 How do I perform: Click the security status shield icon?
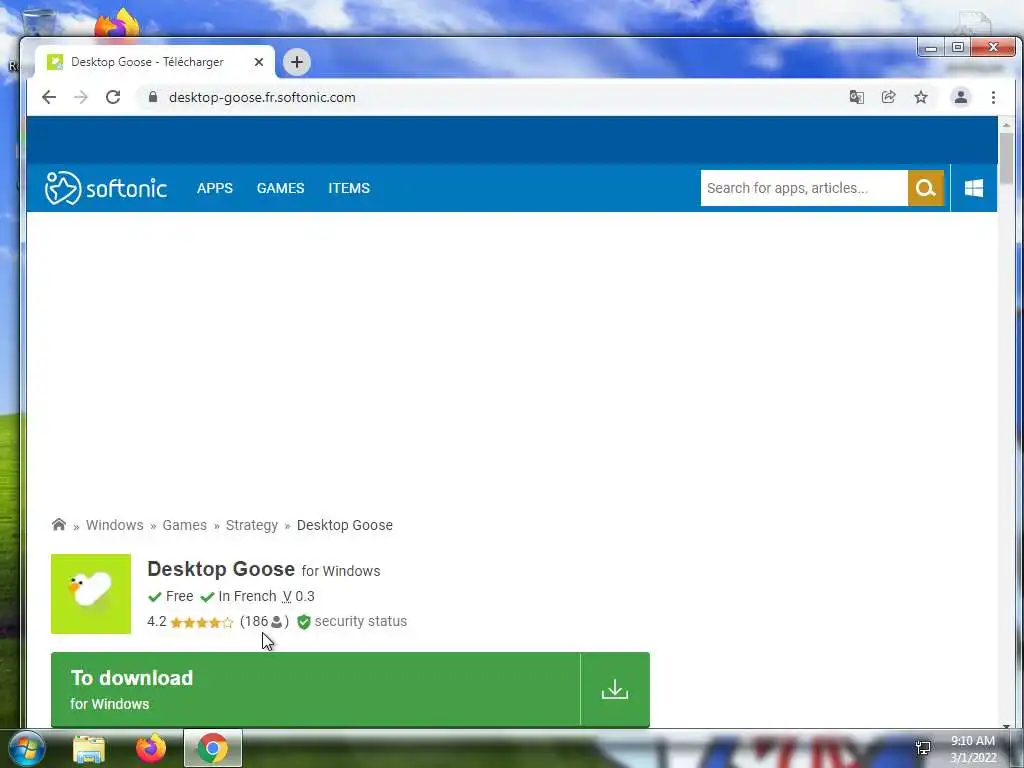[x=303, y=622]
